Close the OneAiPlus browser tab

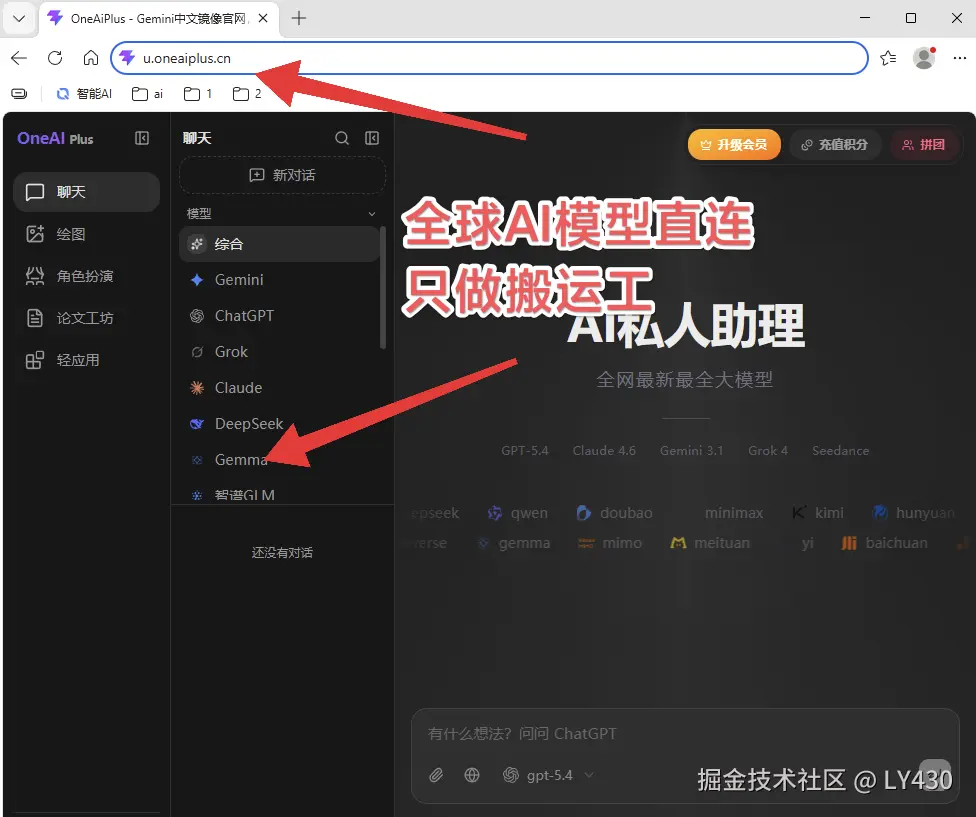tap(263, 18)
